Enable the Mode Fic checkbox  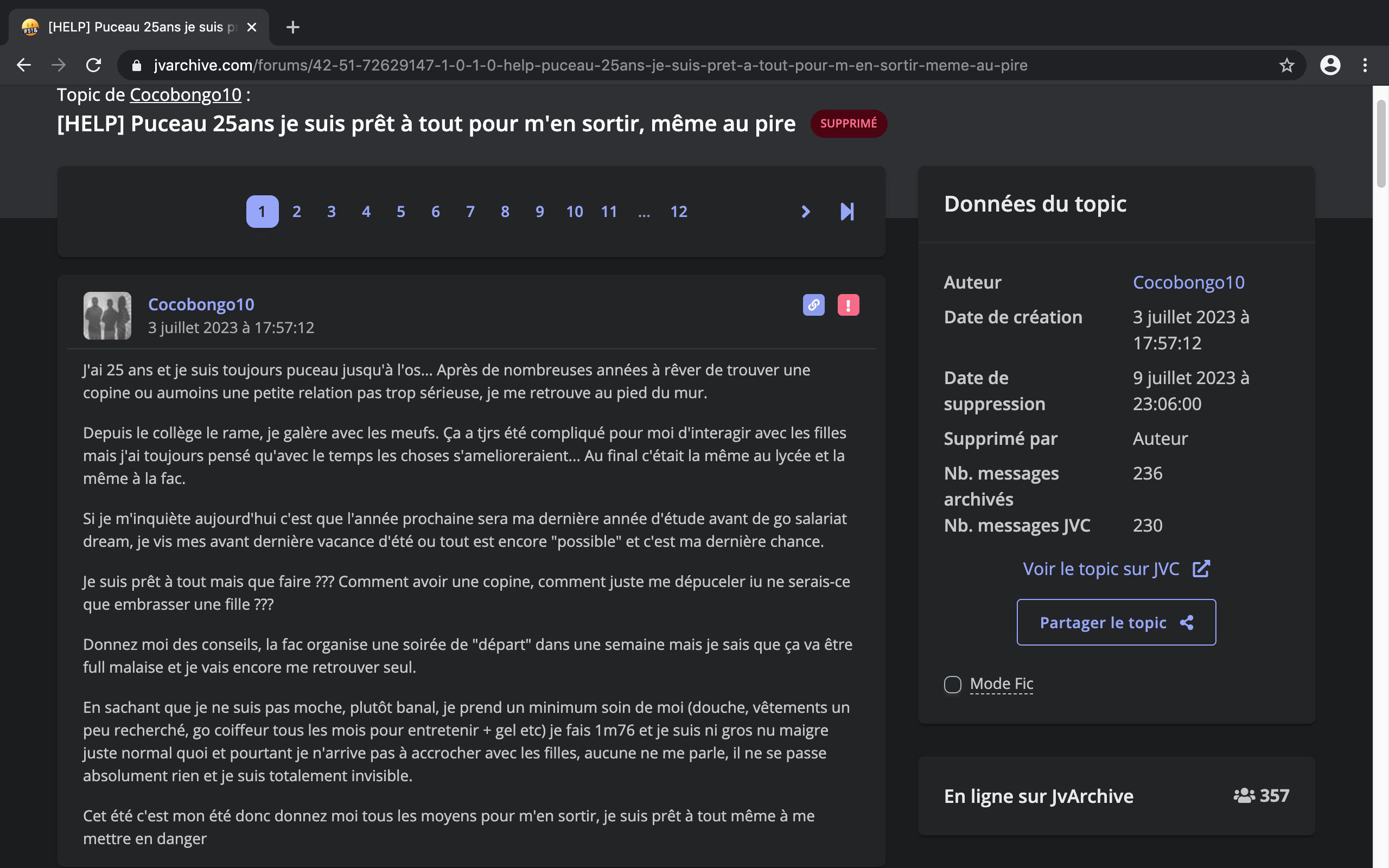pos(952,684)
